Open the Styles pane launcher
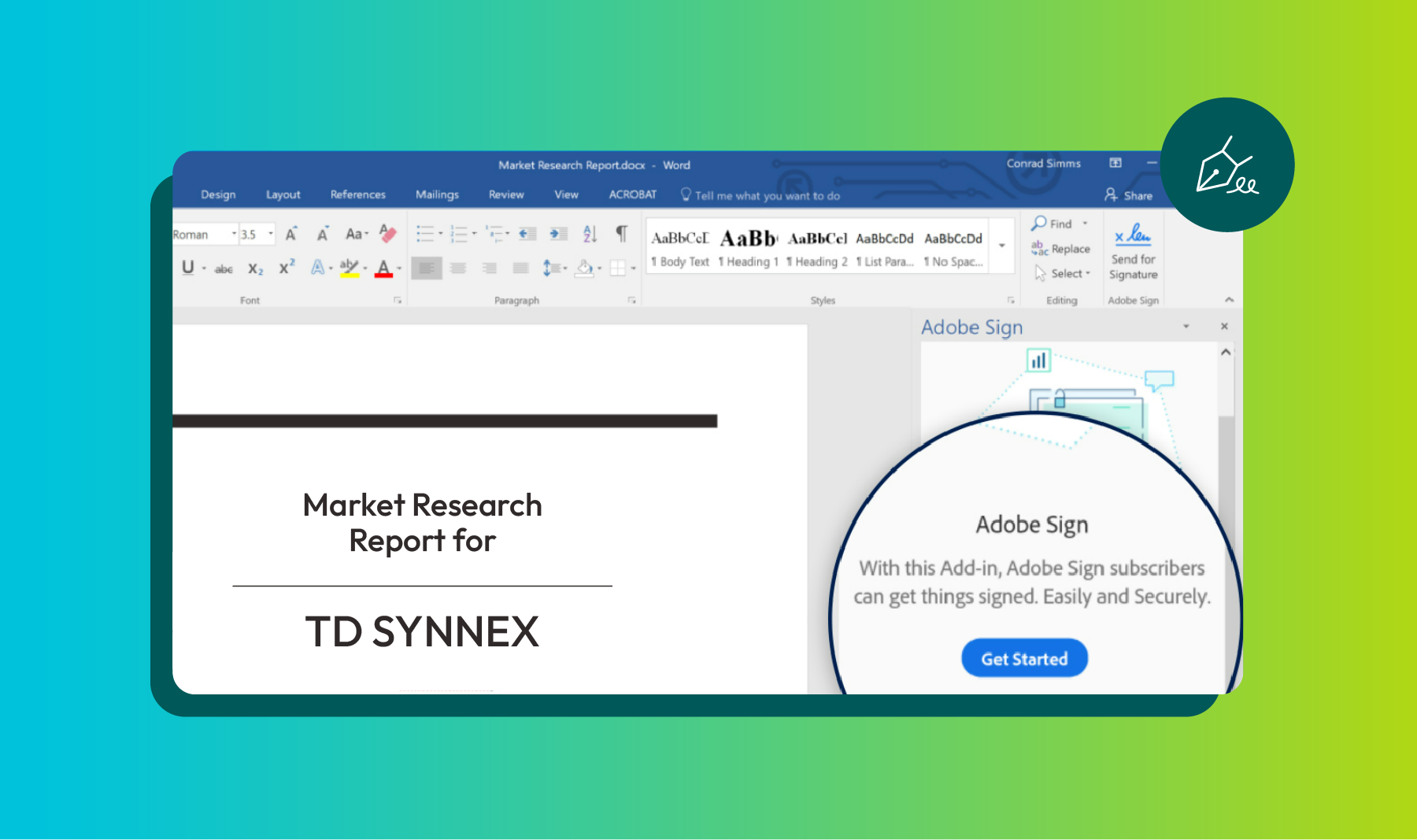Screen dimensions: 1417x840 coord(1011,301)
